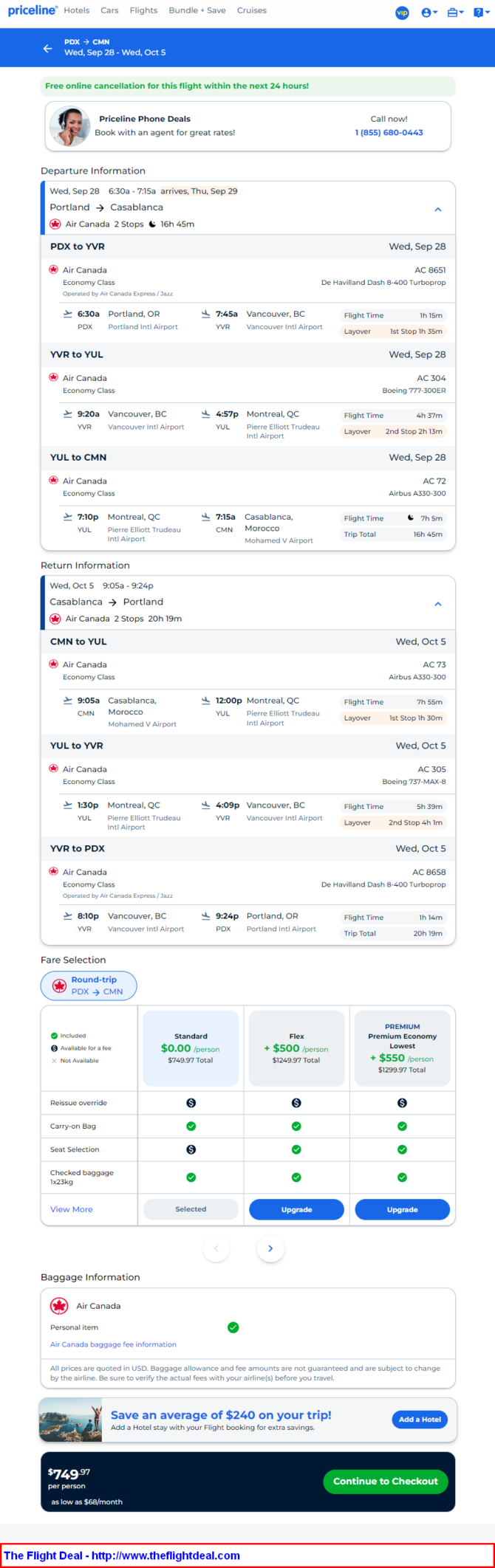Click the Priceline logo
Screen dimensions: 495x1568
tap(33, 10)
